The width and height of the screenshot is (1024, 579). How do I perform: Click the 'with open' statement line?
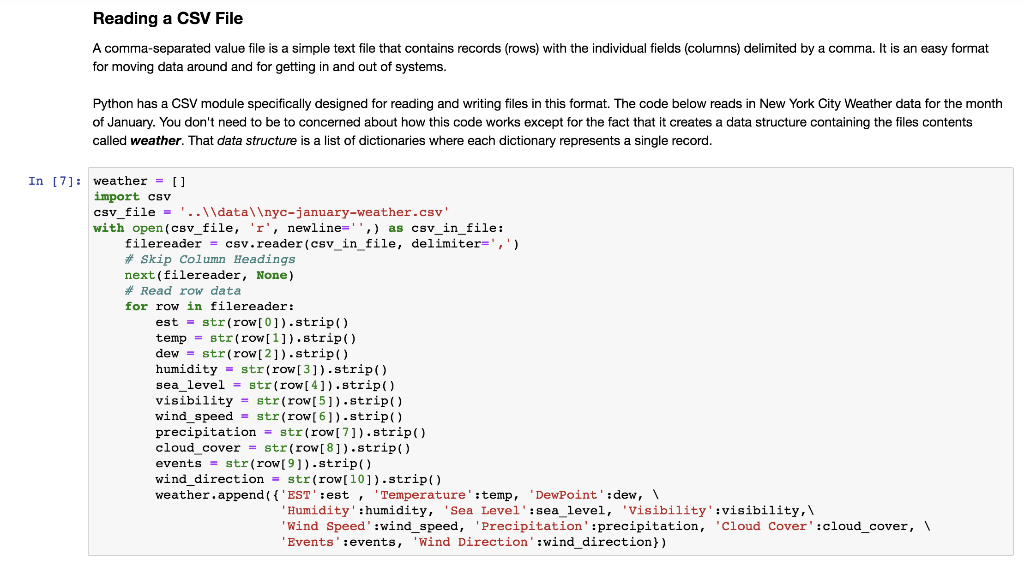(298, 228)
